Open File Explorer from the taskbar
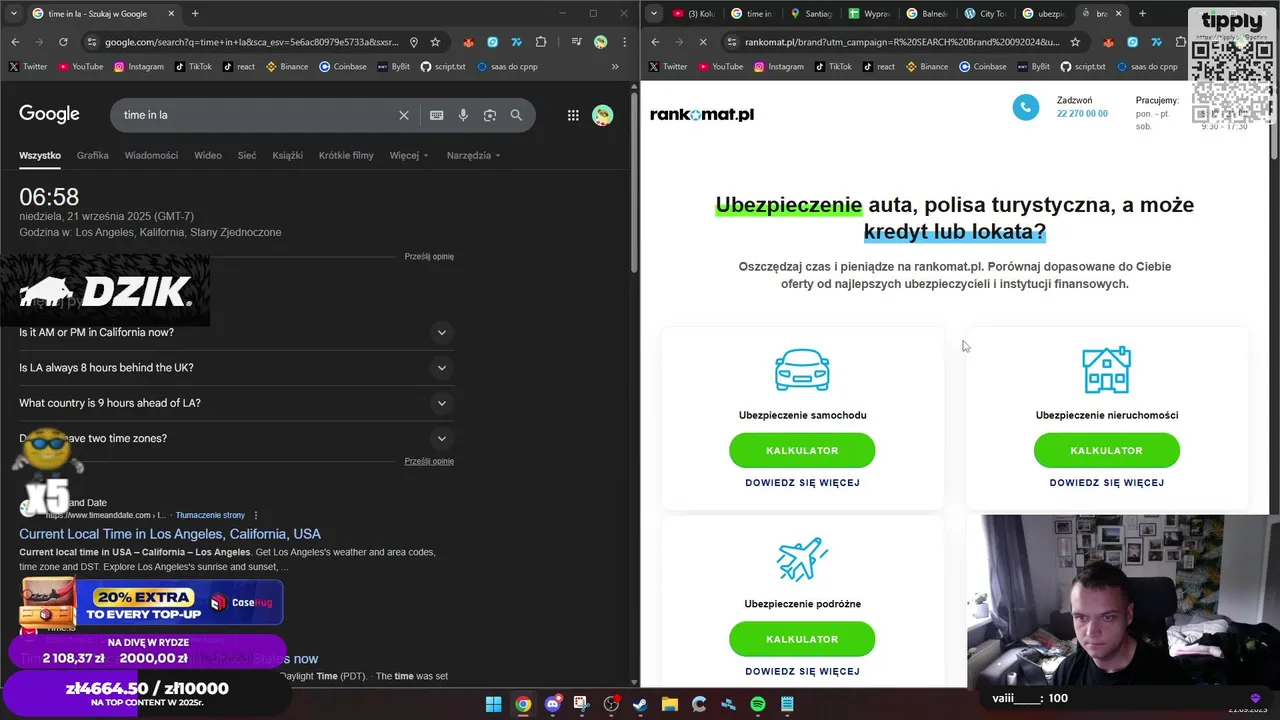The width and height of the screenshot is (1280, 720). (669, 704)
